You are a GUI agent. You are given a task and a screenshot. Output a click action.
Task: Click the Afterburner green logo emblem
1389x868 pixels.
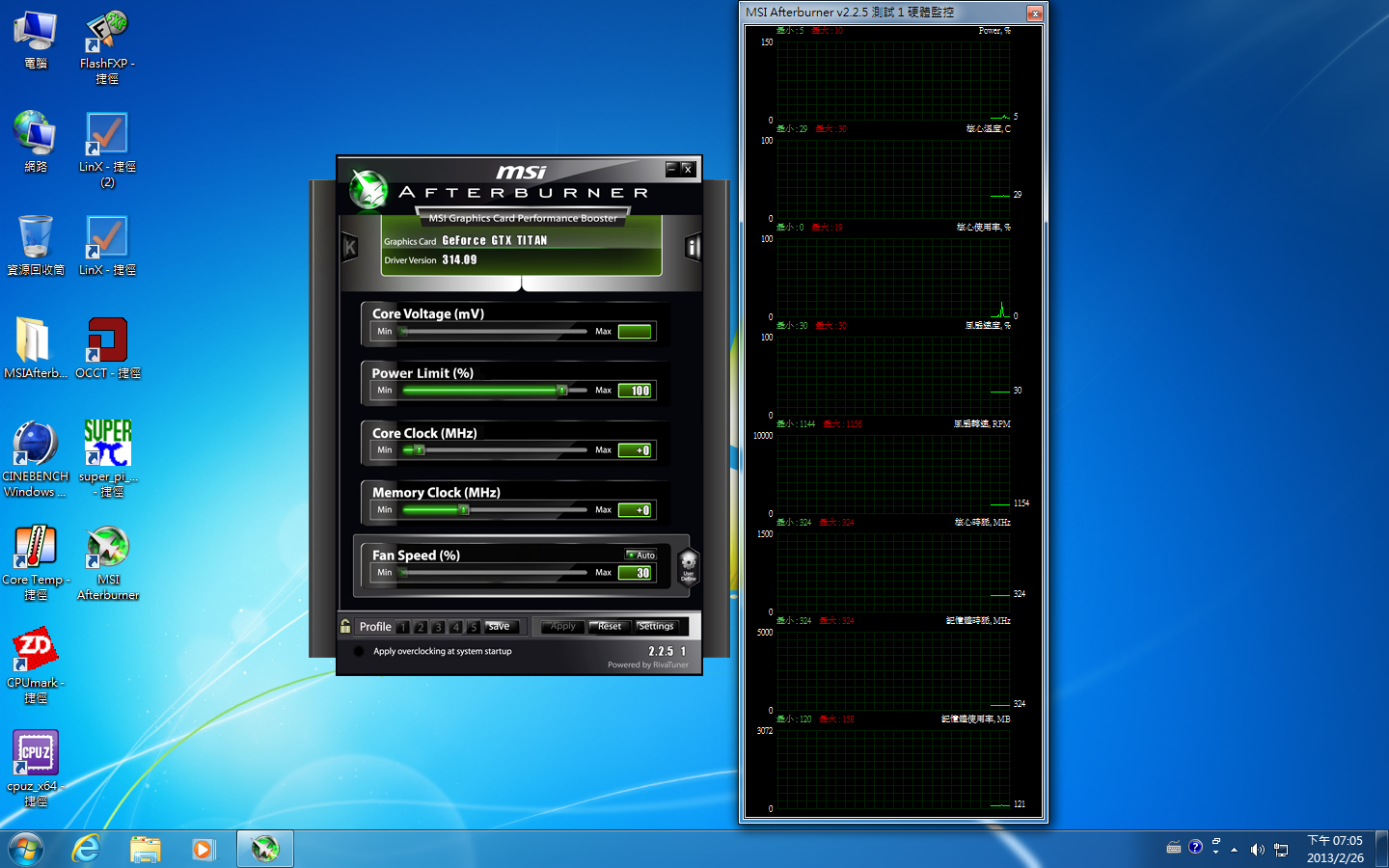(x=368, y=189)
